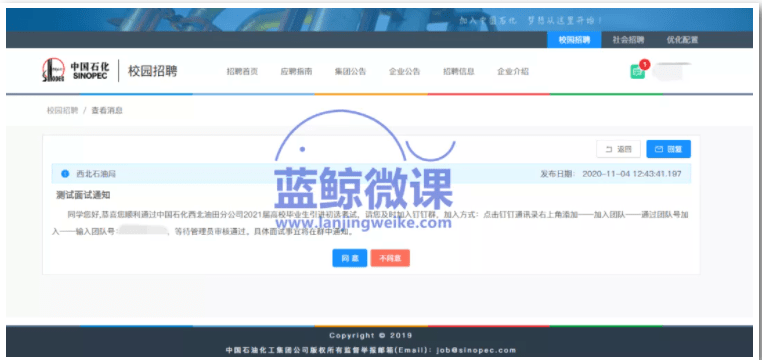Click the 测试面试通知 message title
Image resolution: width=762 pixels, height=360 pixels.
click(83, 195)
